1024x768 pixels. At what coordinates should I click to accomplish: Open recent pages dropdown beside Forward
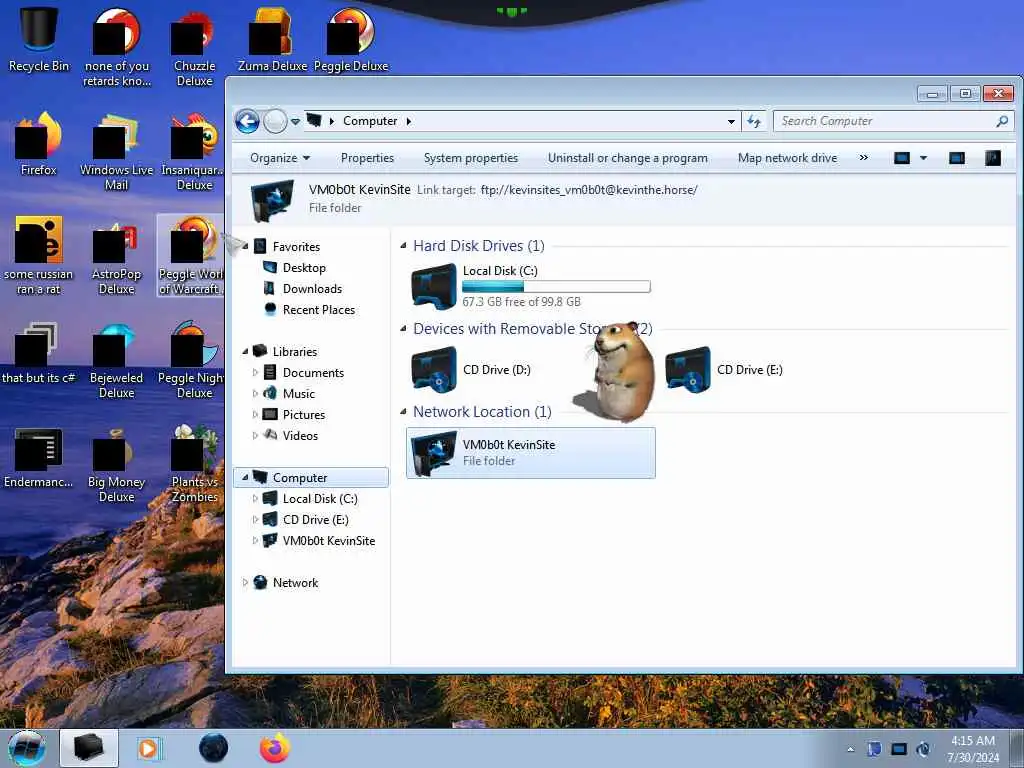295,121
